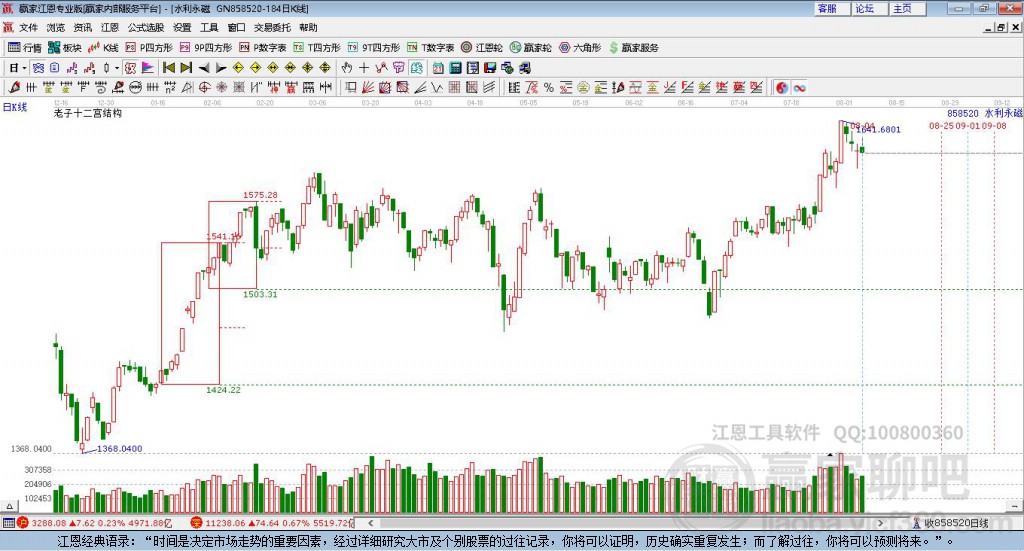
Task: Open 赢家服务 service
Action: tap(633, 48)
